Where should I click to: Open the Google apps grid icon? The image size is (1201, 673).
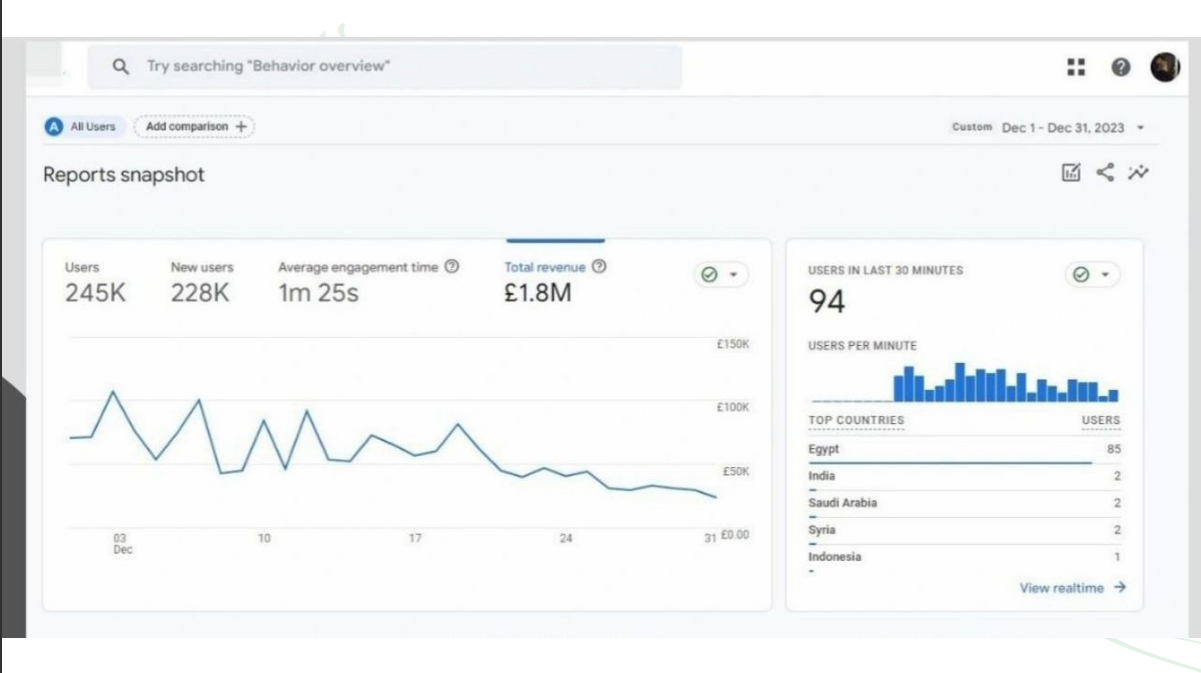[x=1076, y=67]
